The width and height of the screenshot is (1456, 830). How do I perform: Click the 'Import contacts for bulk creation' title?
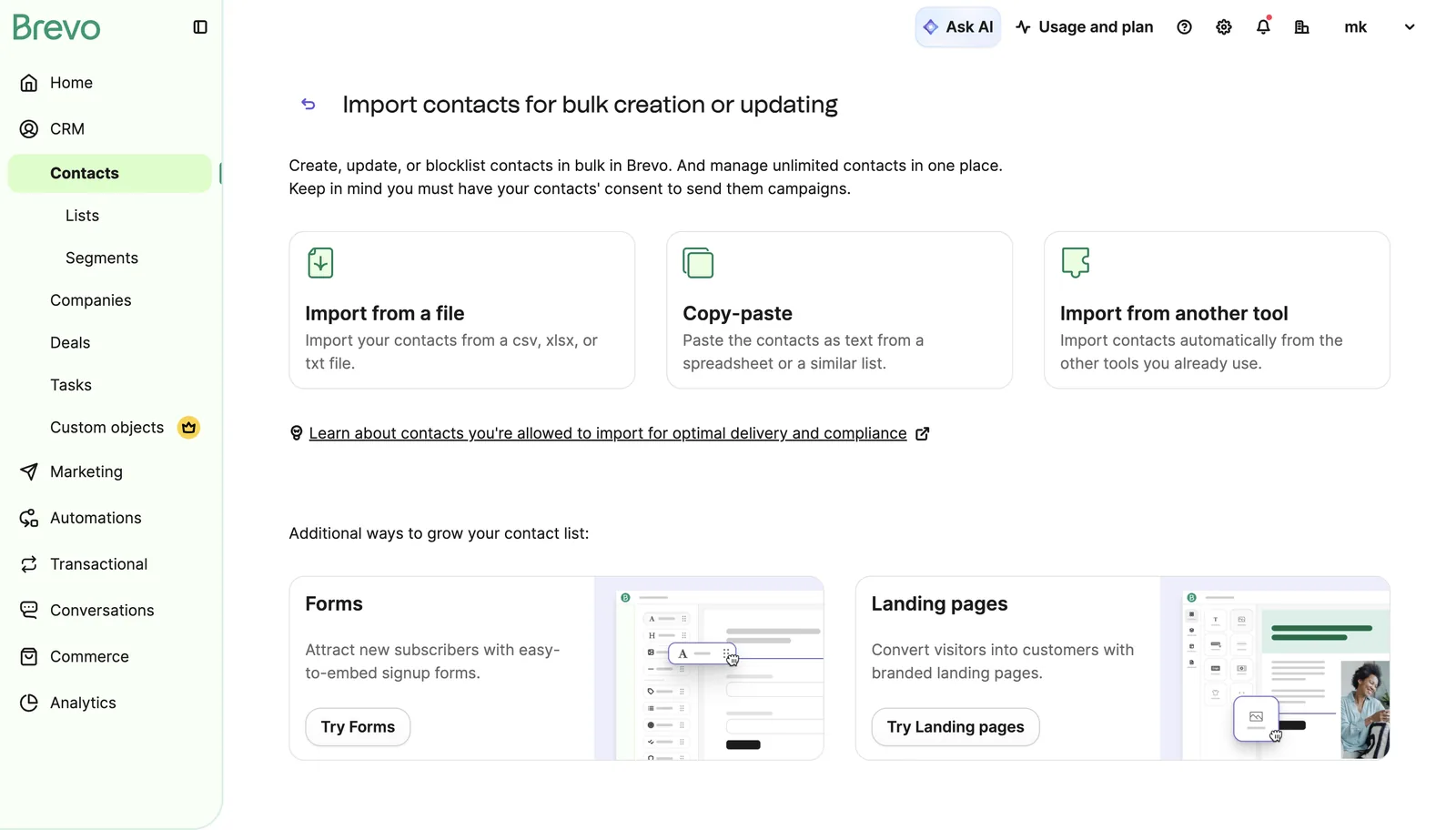(590, 105)
